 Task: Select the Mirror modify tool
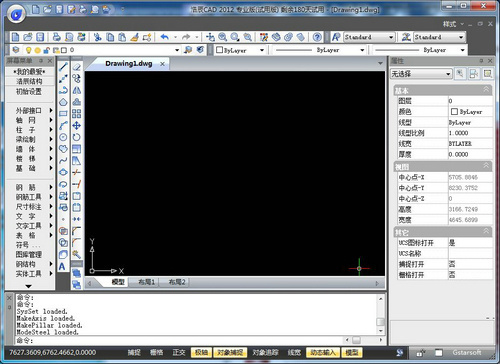click(x=77, y=90)
